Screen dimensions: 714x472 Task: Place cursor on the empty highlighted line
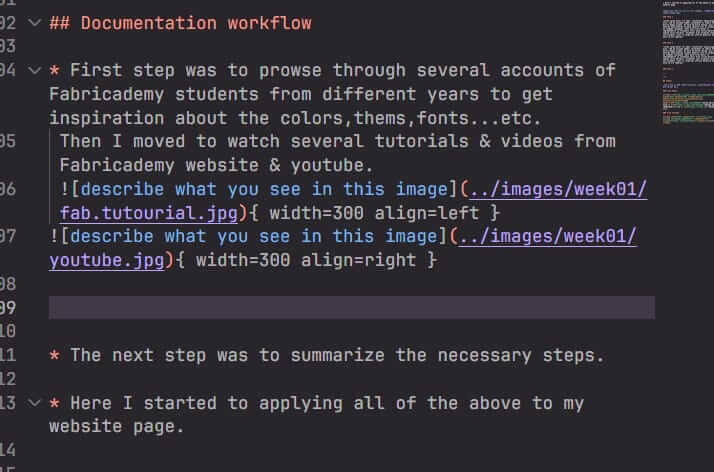pos(350,308)
